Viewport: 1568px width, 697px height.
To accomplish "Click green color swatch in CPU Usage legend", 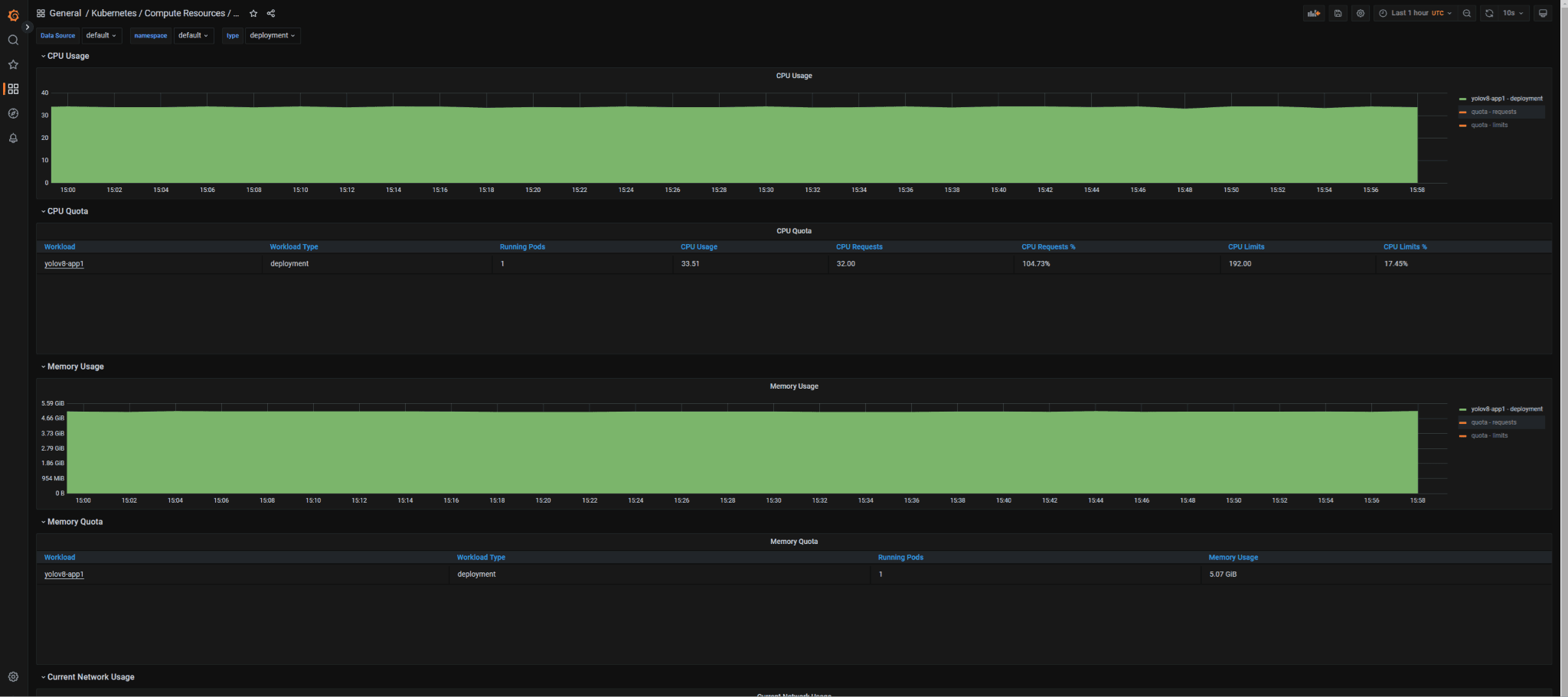I will coord(1463,99).
